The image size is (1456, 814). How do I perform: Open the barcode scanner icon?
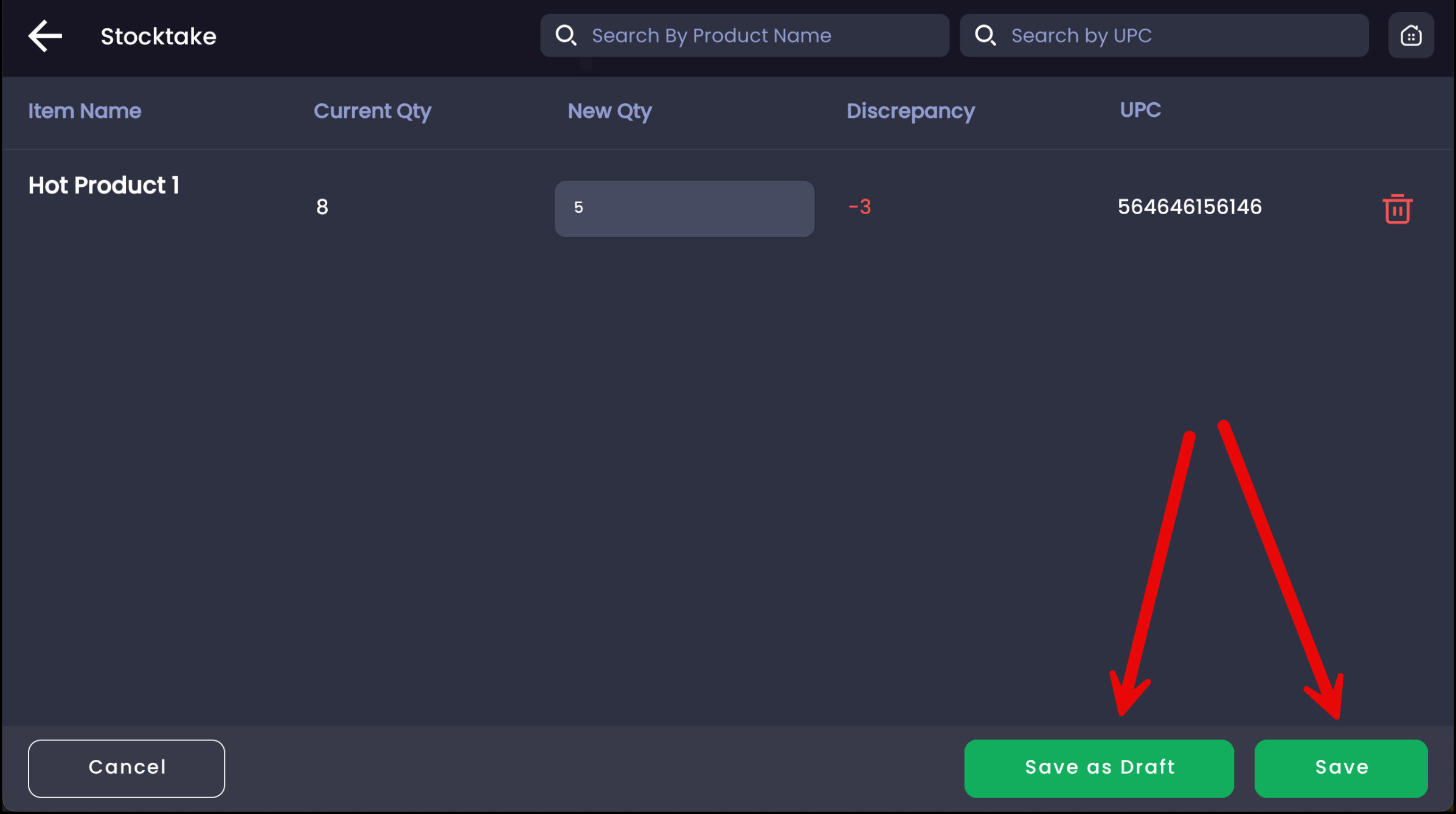point(1411,36)
